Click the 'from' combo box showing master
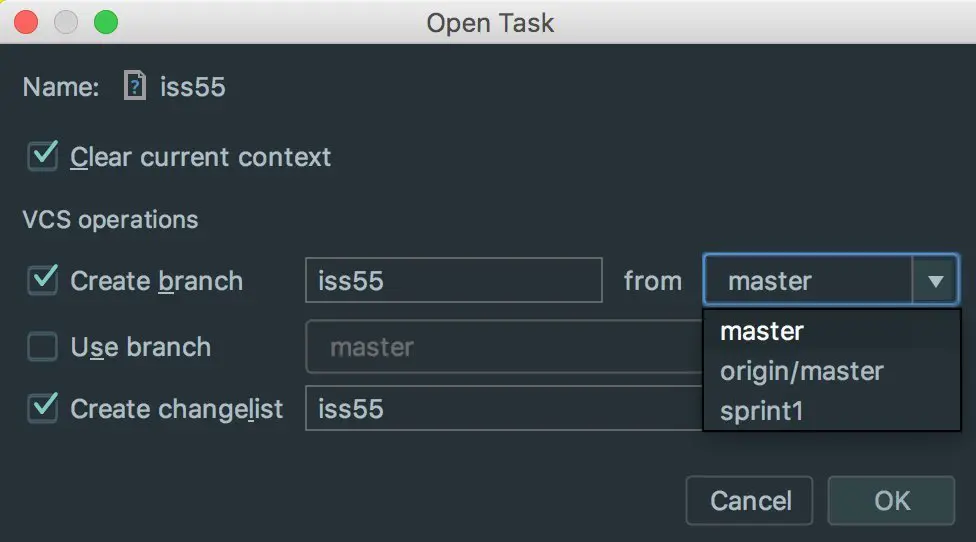The image size is (976, 542). click(x=808, y=281)
